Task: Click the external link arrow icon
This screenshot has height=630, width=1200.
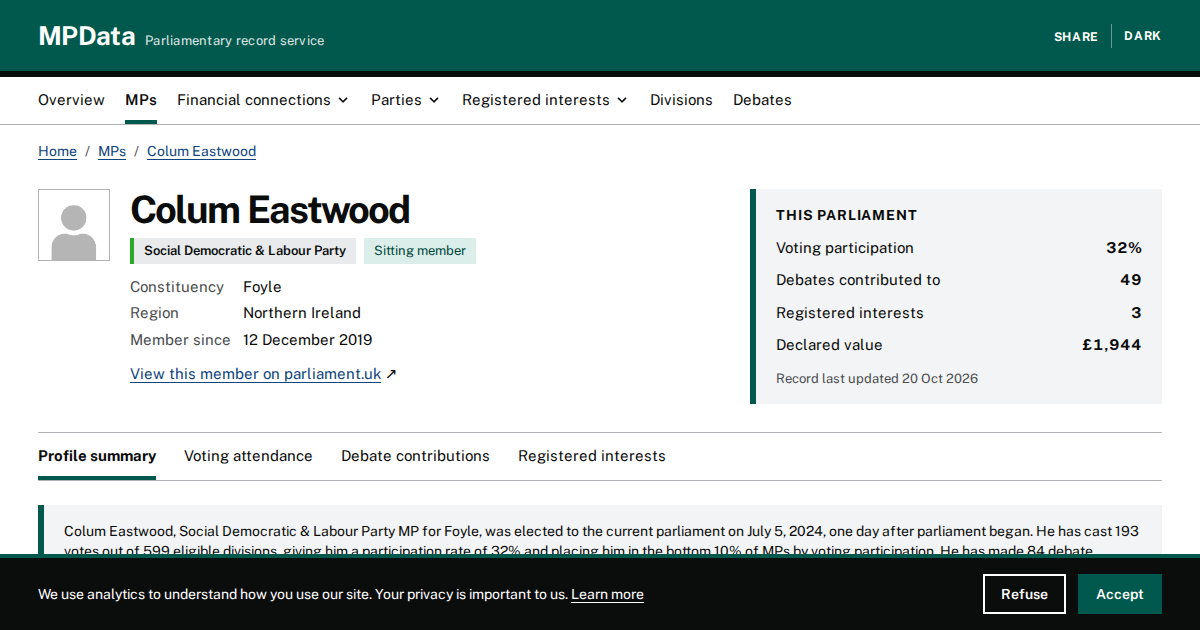Action: click(391, 374)
